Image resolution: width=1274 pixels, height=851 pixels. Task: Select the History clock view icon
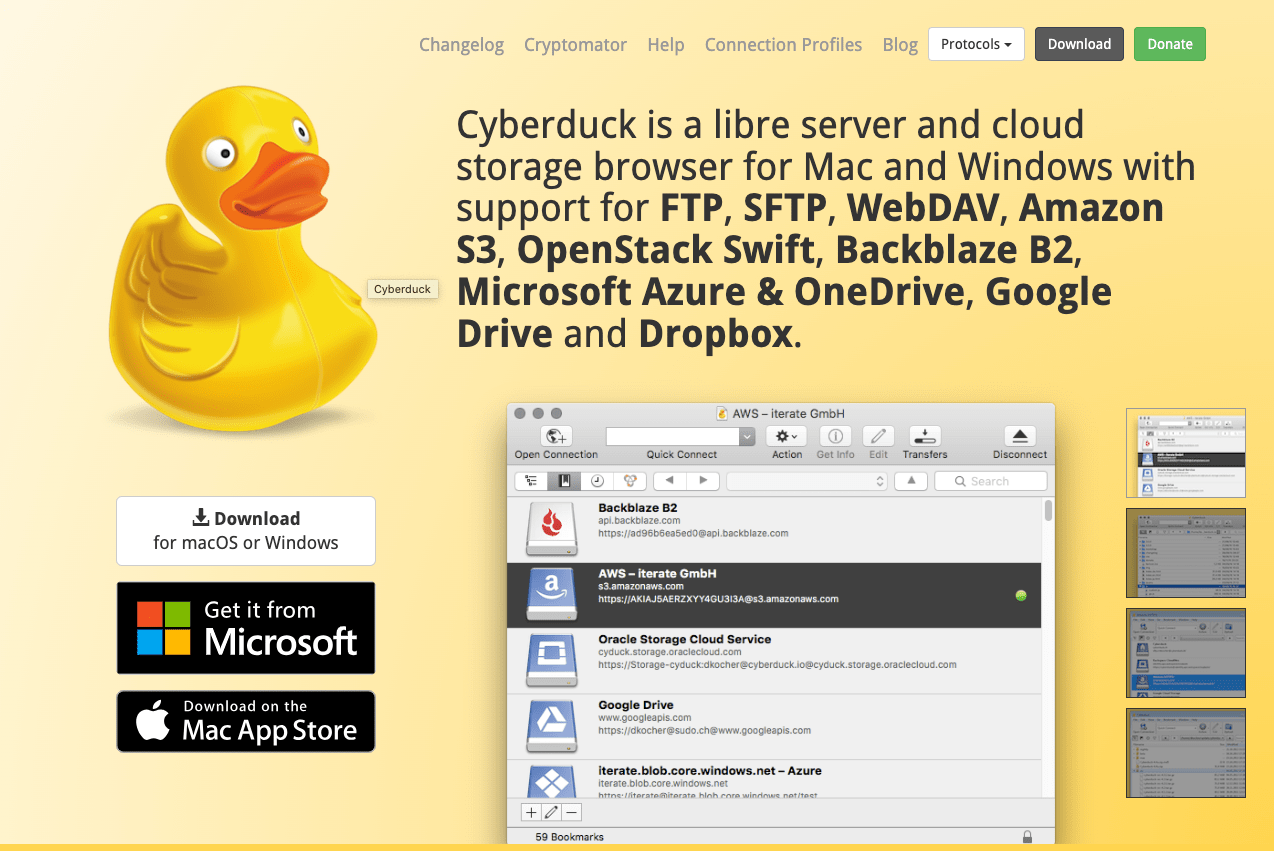(597, 481)
